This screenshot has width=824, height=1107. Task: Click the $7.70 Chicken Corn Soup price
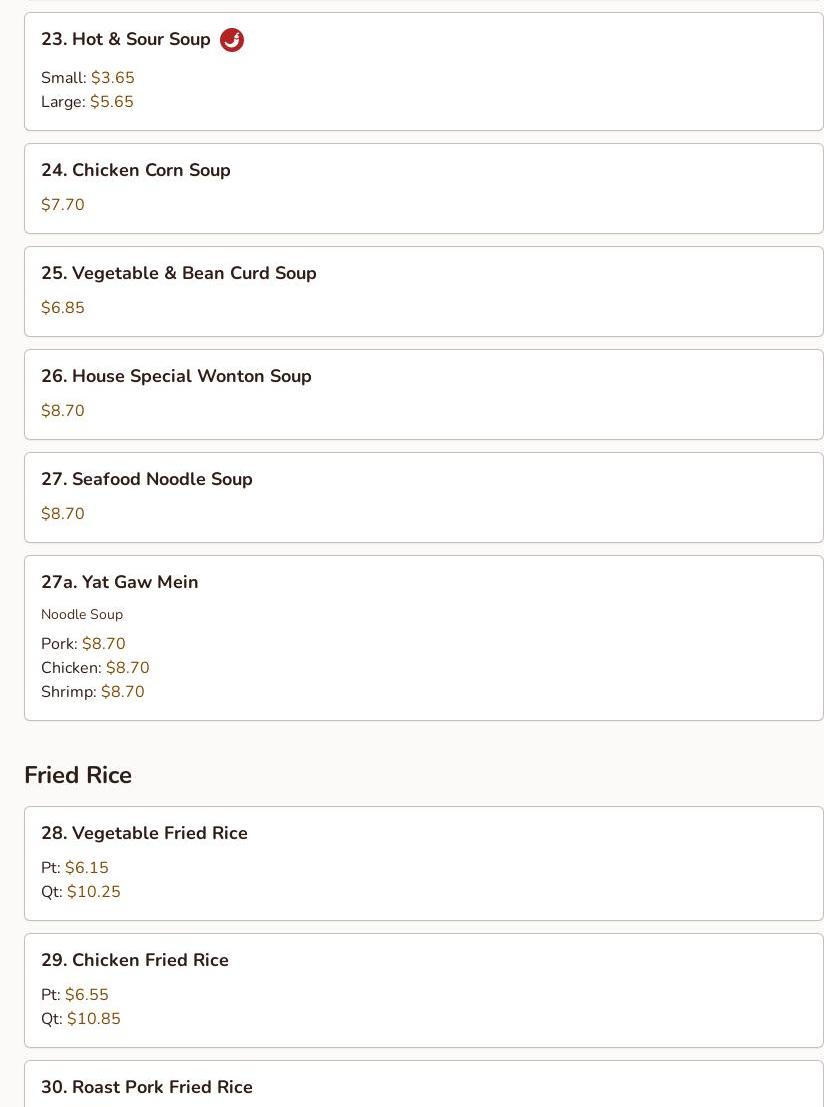(63, 205)
